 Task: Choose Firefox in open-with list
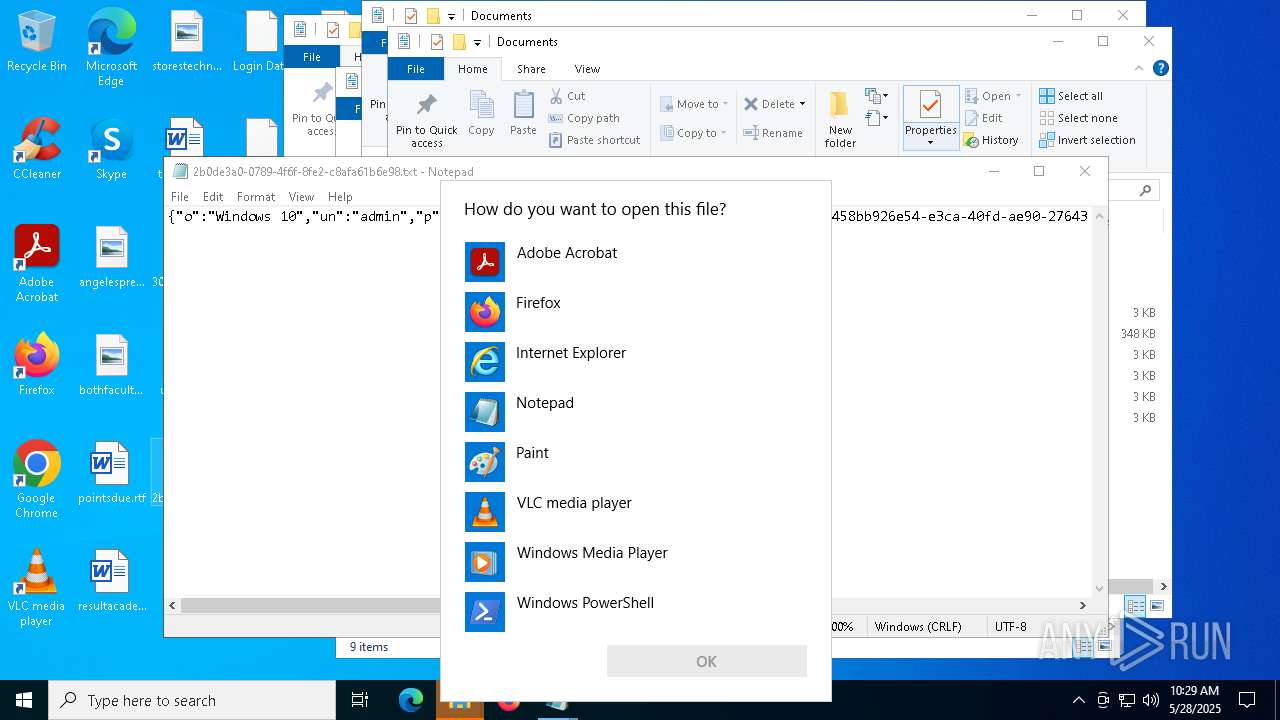[x=636, y=312]
